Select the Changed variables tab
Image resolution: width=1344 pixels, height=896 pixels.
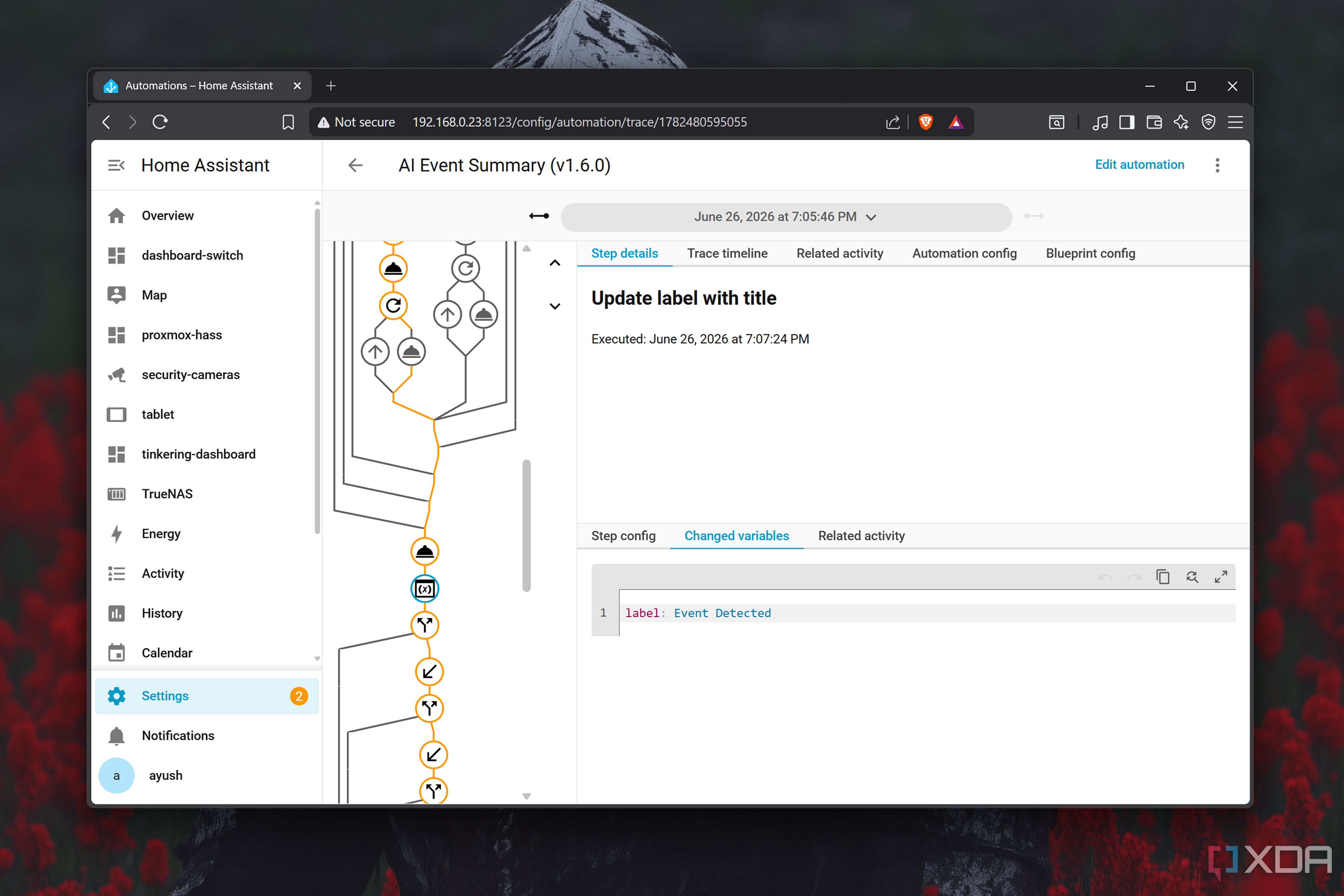coord(737,536)
